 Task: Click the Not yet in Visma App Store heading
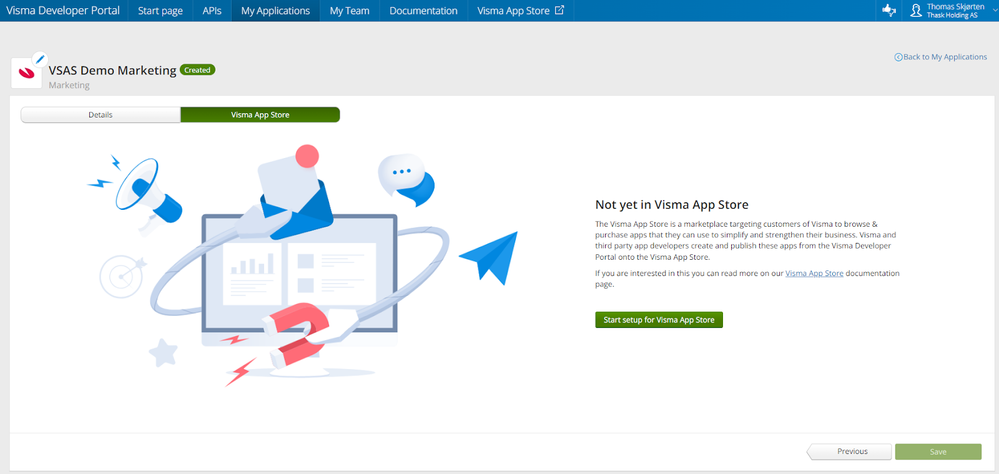(672, 205)
